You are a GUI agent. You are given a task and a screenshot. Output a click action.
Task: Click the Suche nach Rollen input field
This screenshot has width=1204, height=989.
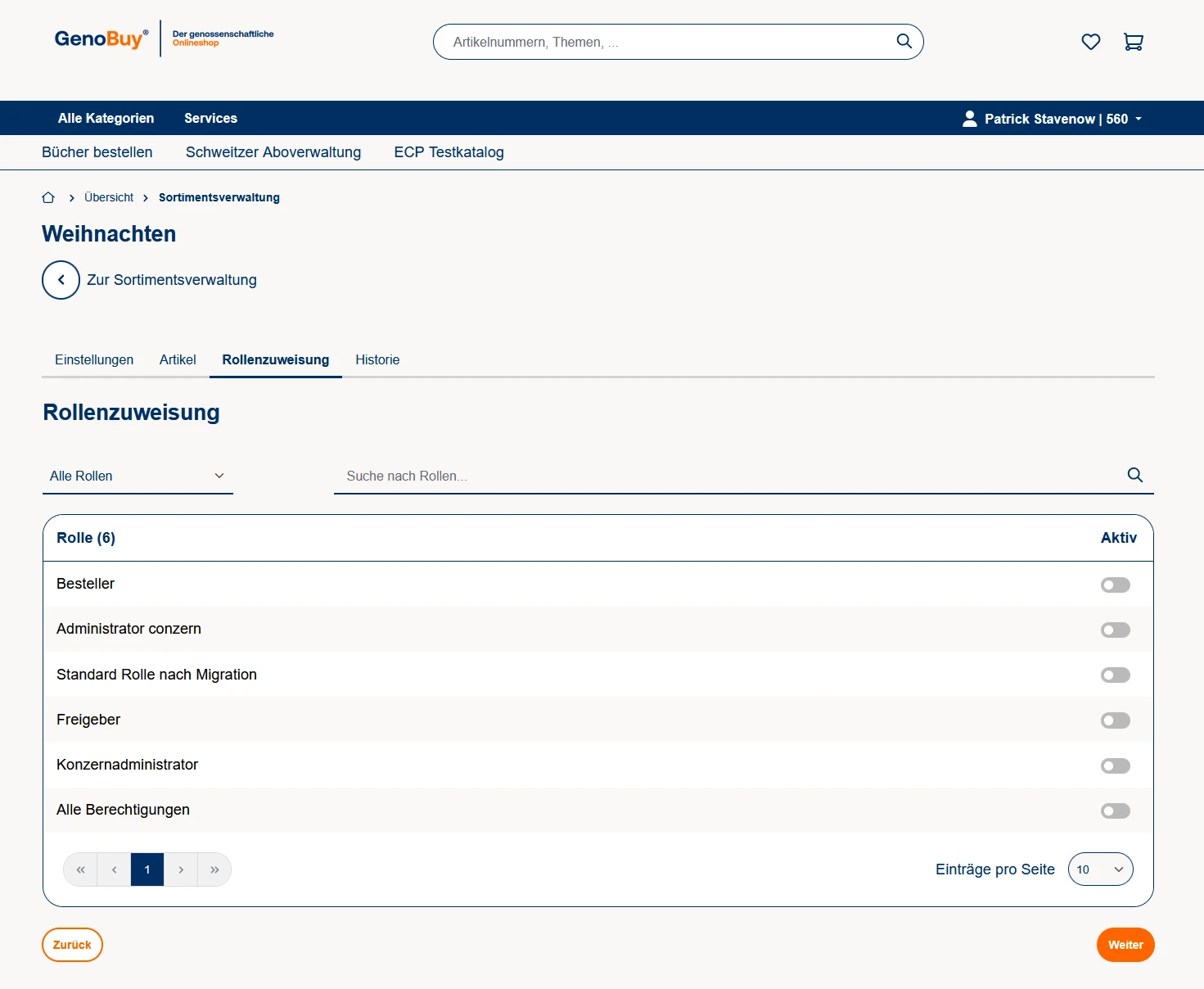728,476
